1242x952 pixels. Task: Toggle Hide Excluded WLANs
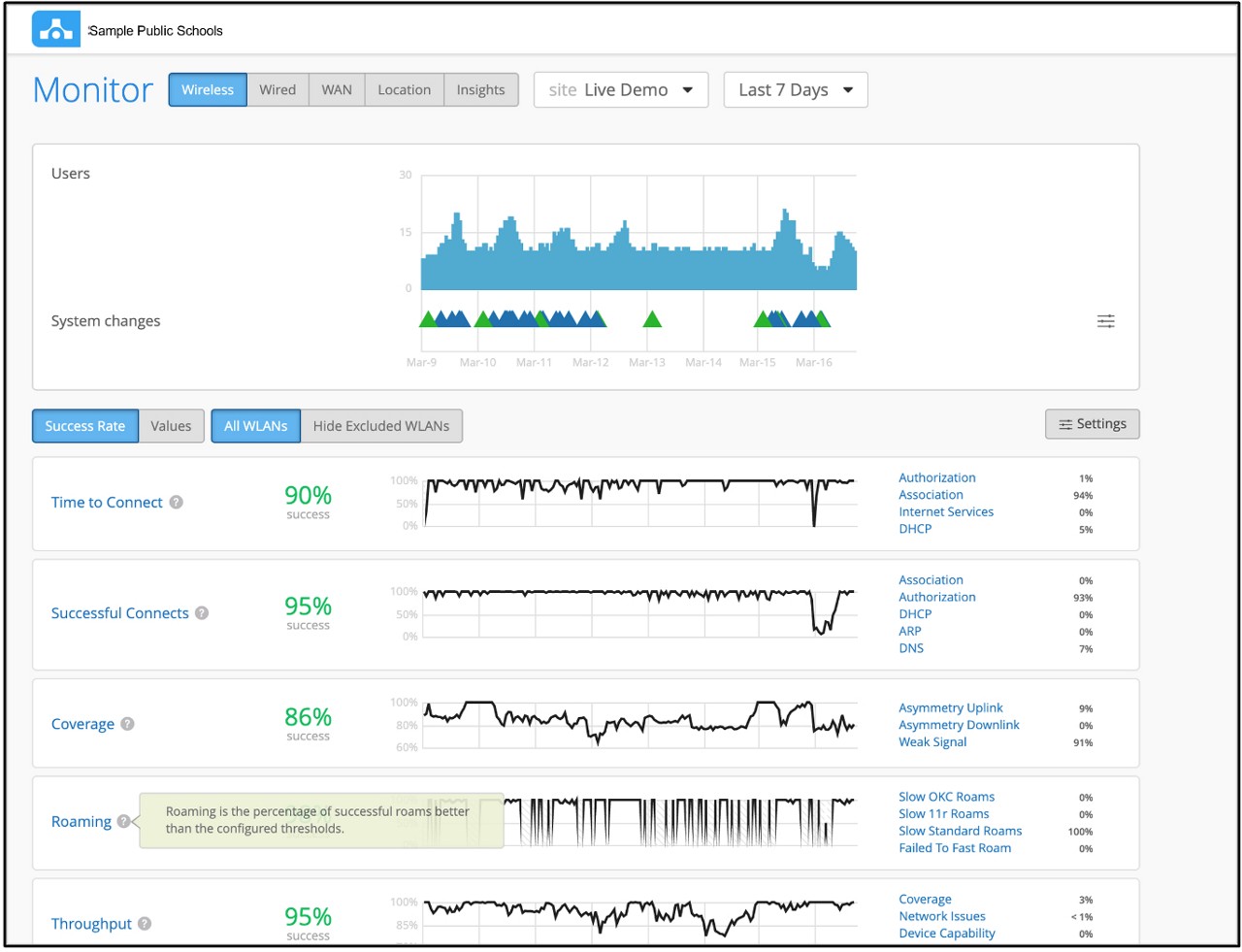(x=380, y=426)
